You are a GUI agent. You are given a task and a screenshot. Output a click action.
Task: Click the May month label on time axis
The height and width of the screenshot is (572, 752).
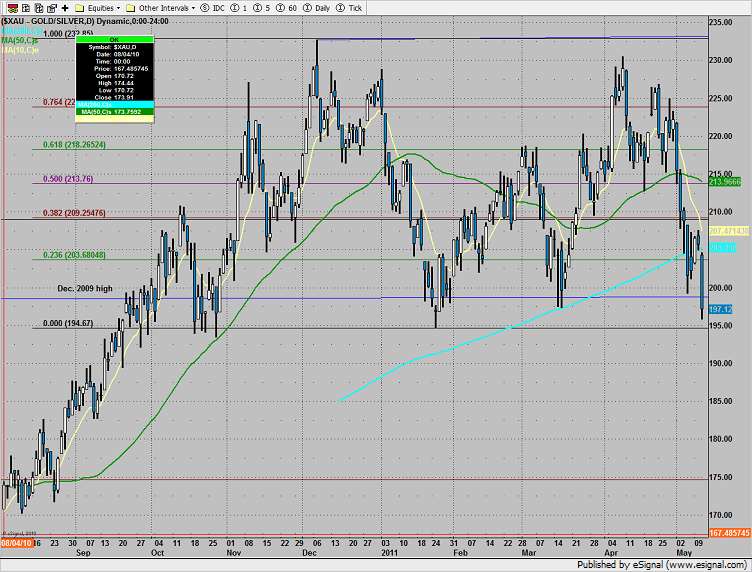click(x=683, y=553)
